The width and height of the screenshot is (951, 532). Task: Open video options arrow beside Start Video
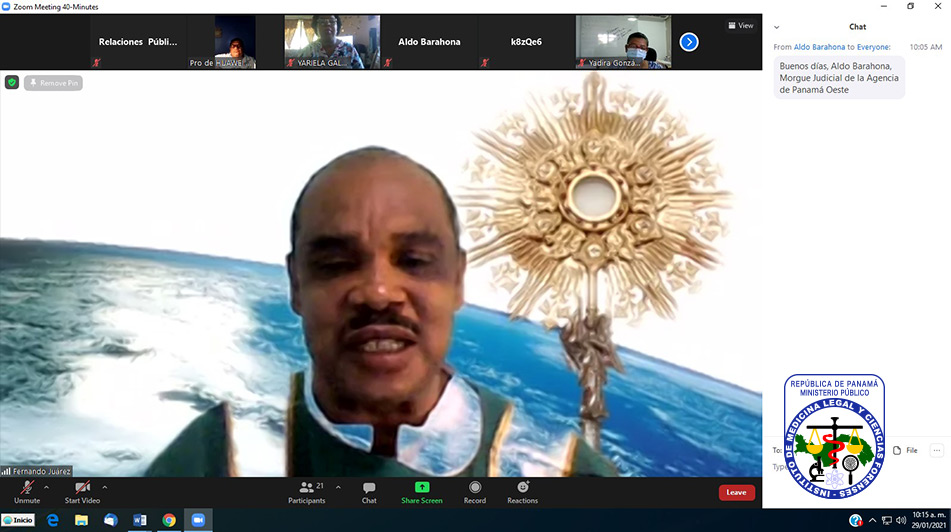105,487
